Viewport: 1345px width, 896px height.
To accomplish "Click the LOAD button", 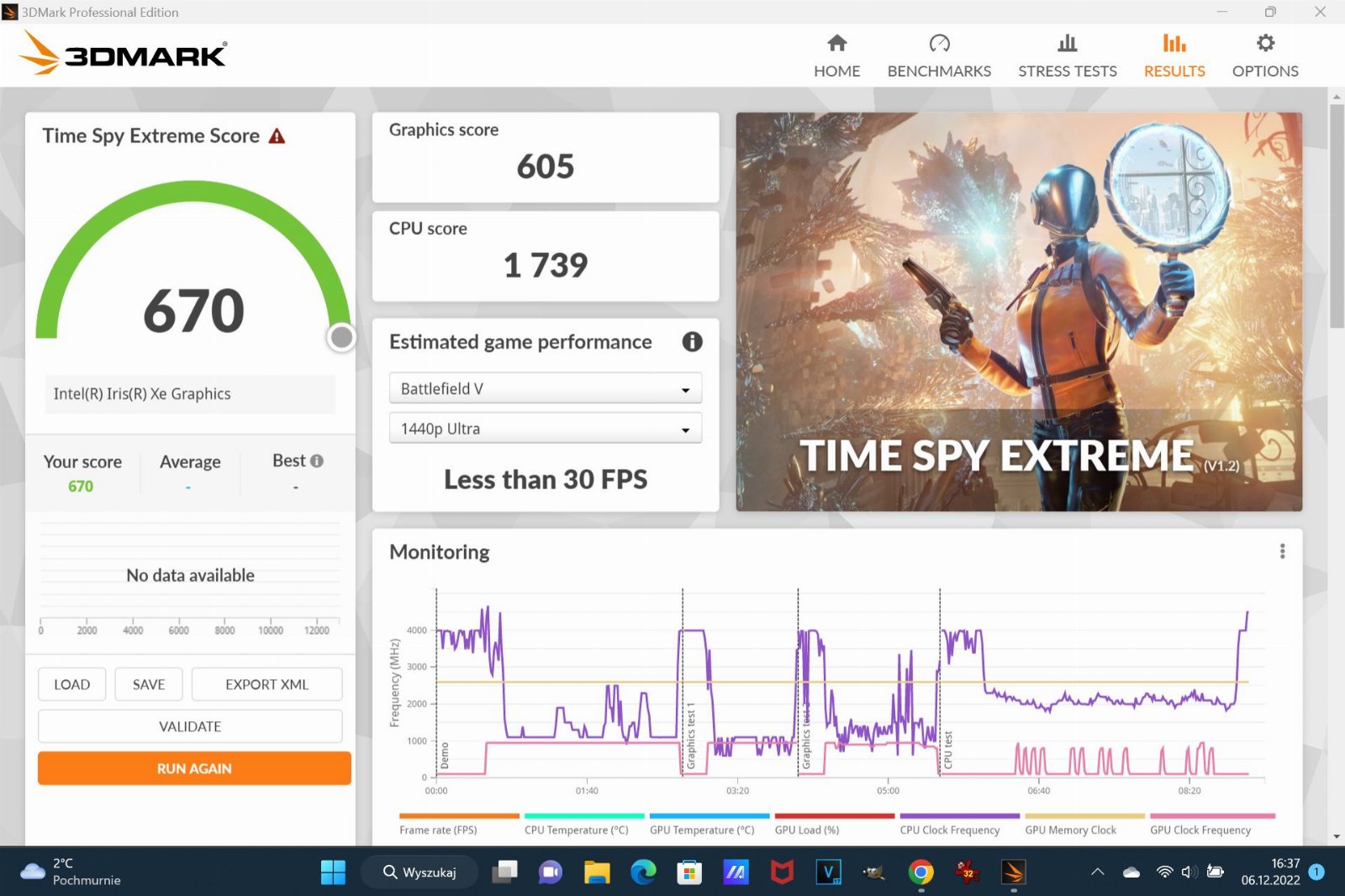I will 71,684.
